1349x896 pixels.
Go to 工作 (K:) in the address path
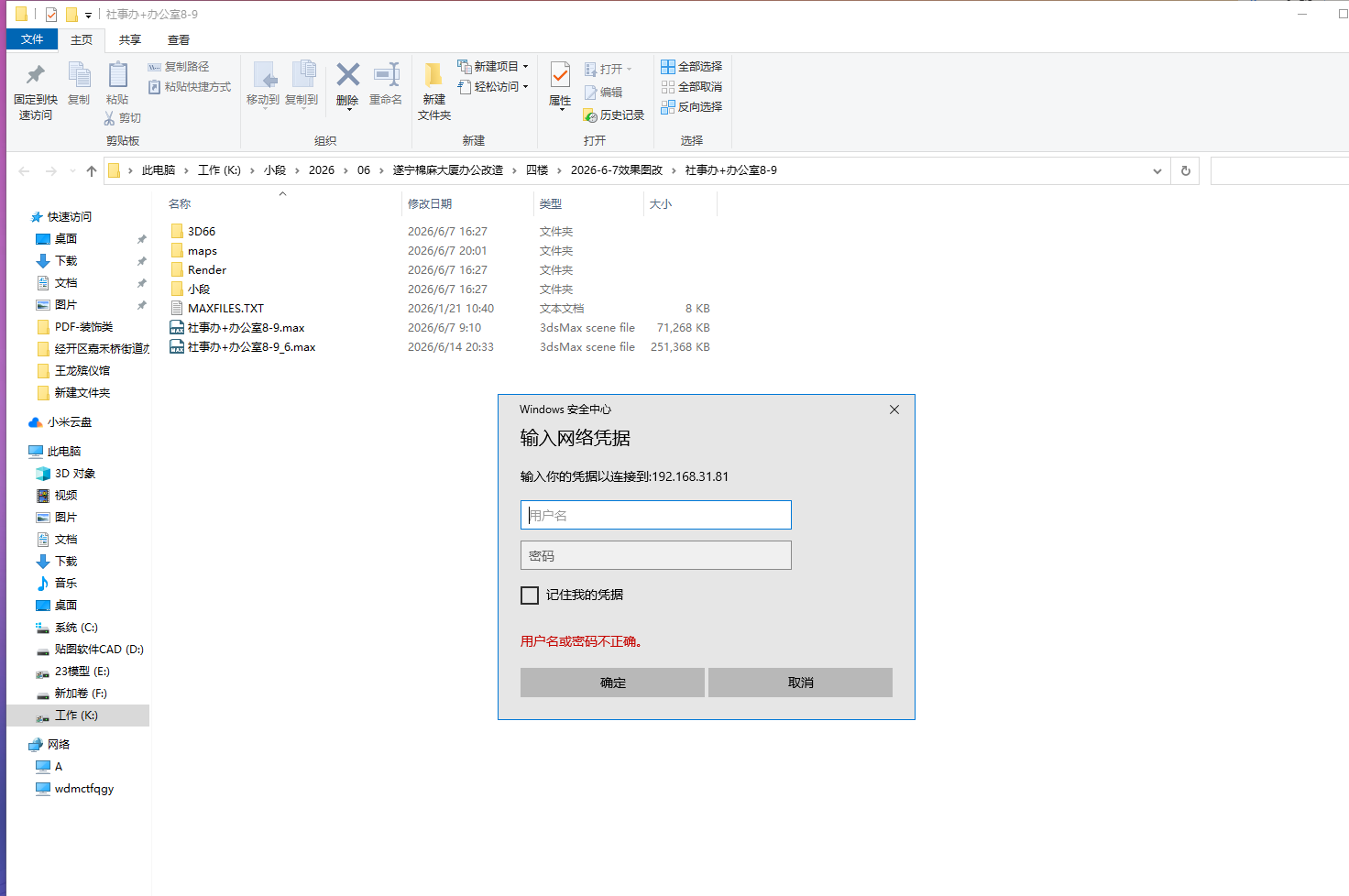pos(219,170)
